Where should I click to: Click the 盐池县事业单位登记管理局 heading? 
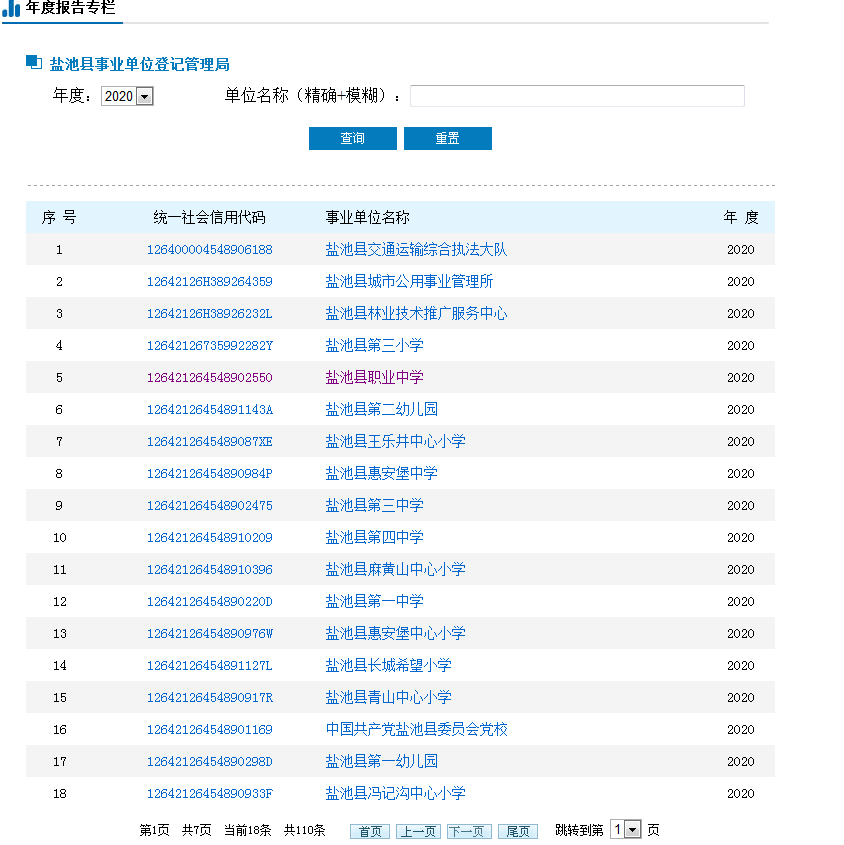[140, 64]
